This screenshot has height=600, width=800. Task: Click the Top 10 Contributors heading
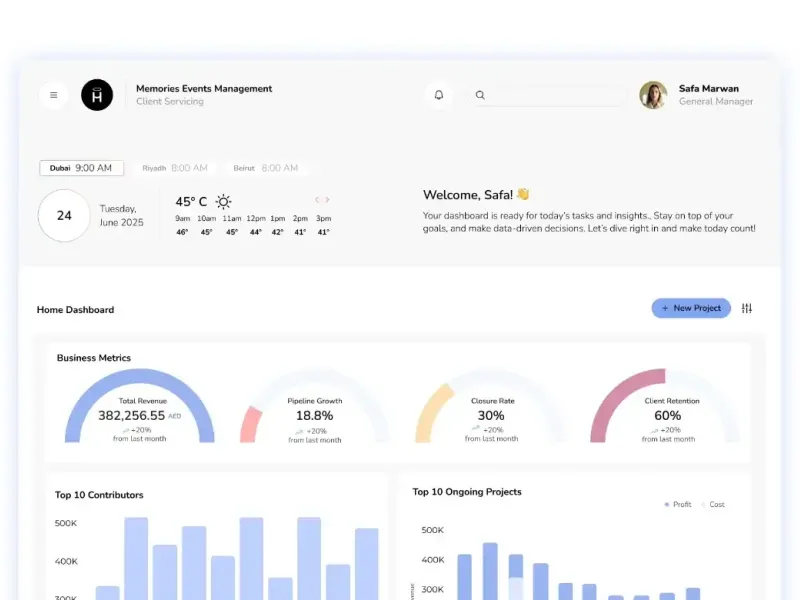click(x=99, y=495)
